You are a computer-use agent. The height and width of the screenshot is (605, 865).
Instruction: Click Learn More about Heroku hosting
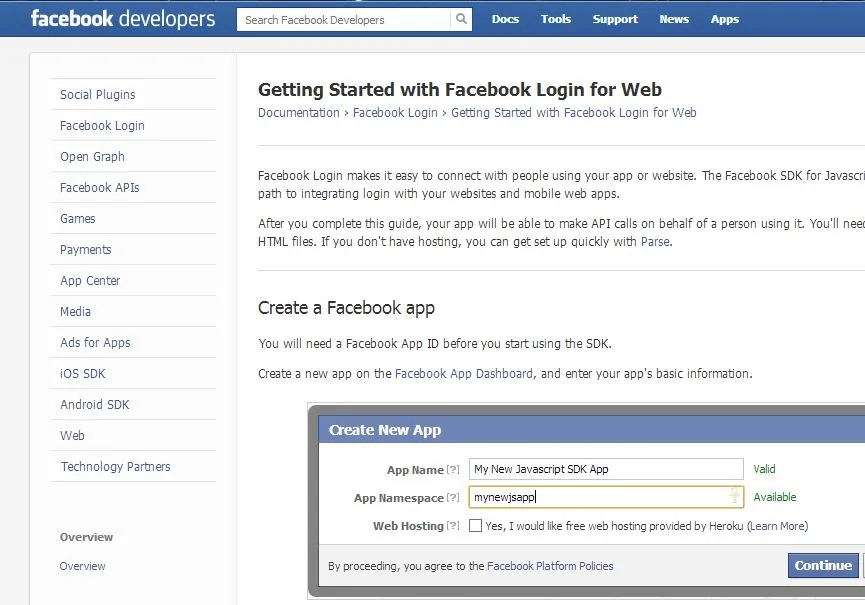click(x=778, y=526)
